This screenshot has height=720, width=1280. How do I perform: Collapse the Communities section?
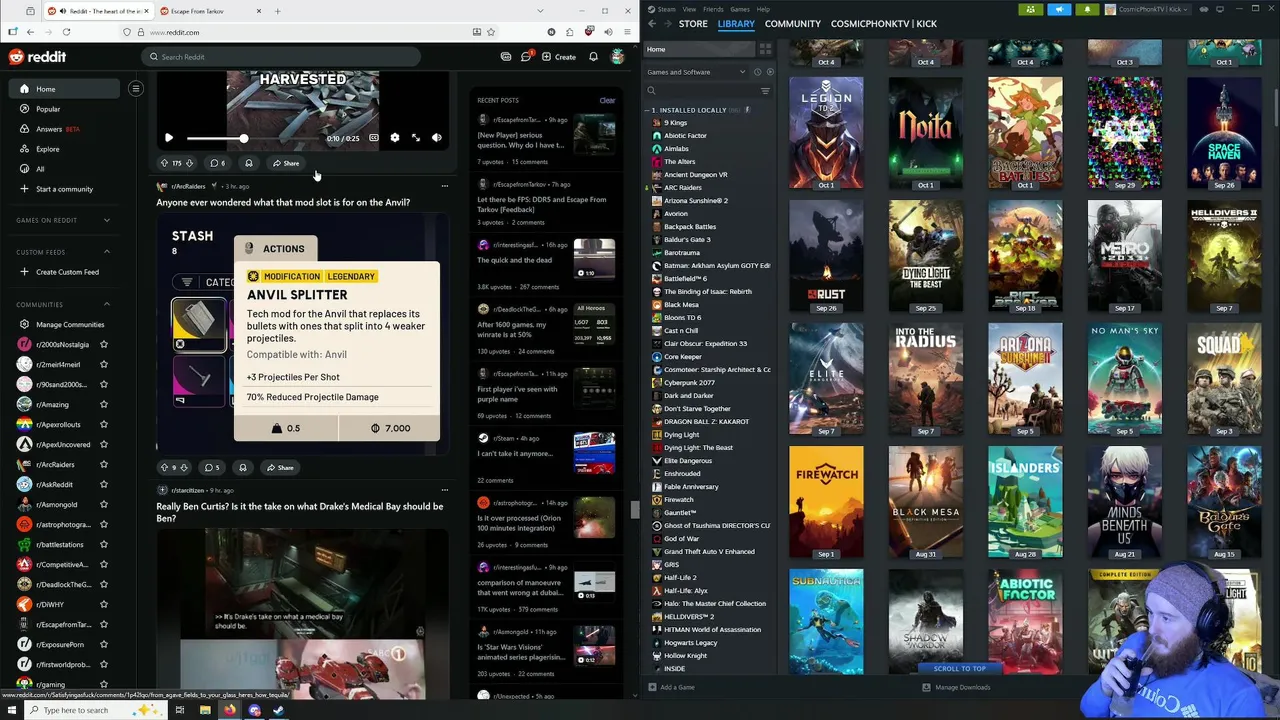click(x=107, y=304)
